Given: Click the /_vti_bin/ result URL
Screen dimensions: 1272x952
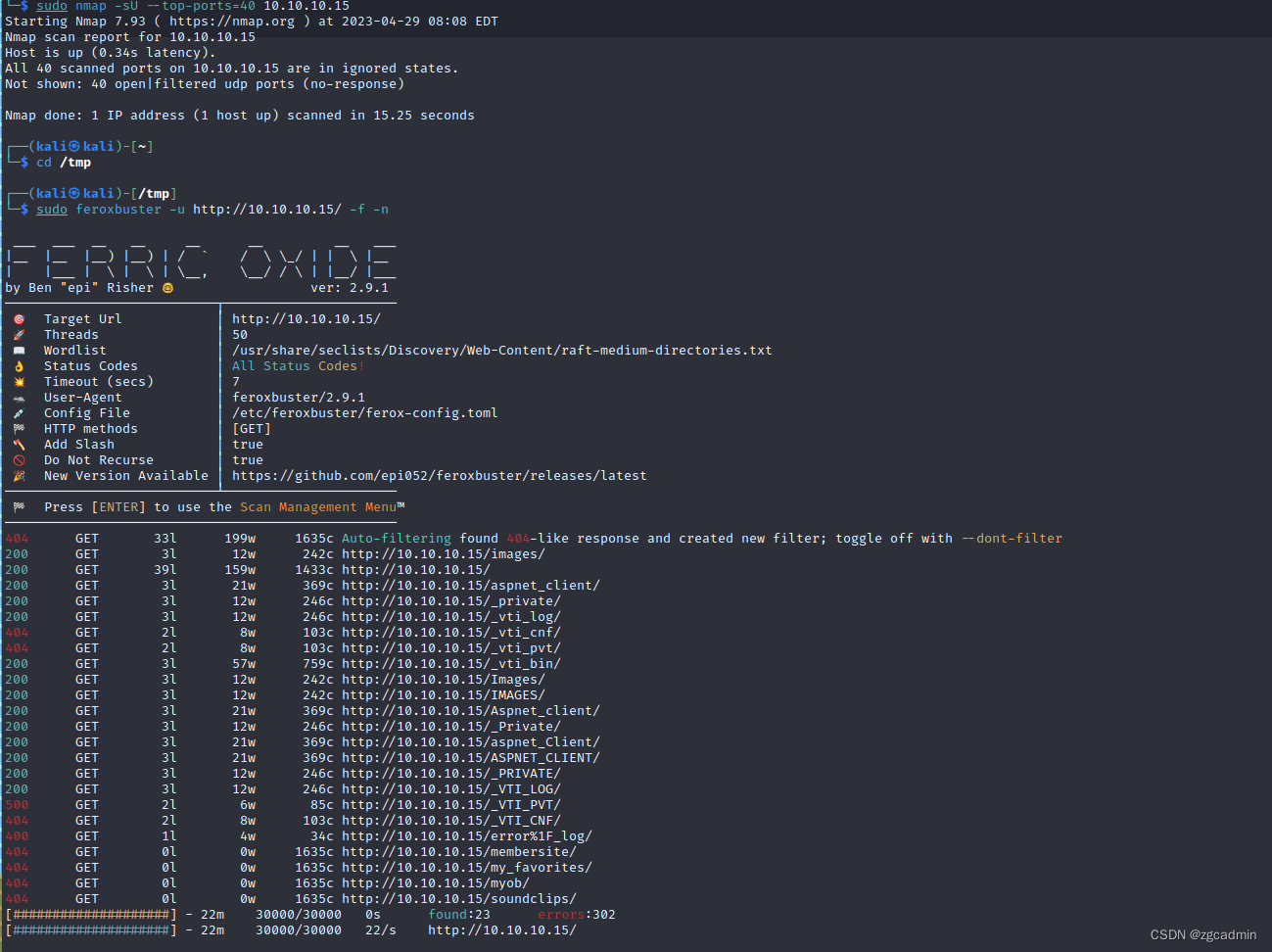Looking at the screenshot, I should coord(451,664).
